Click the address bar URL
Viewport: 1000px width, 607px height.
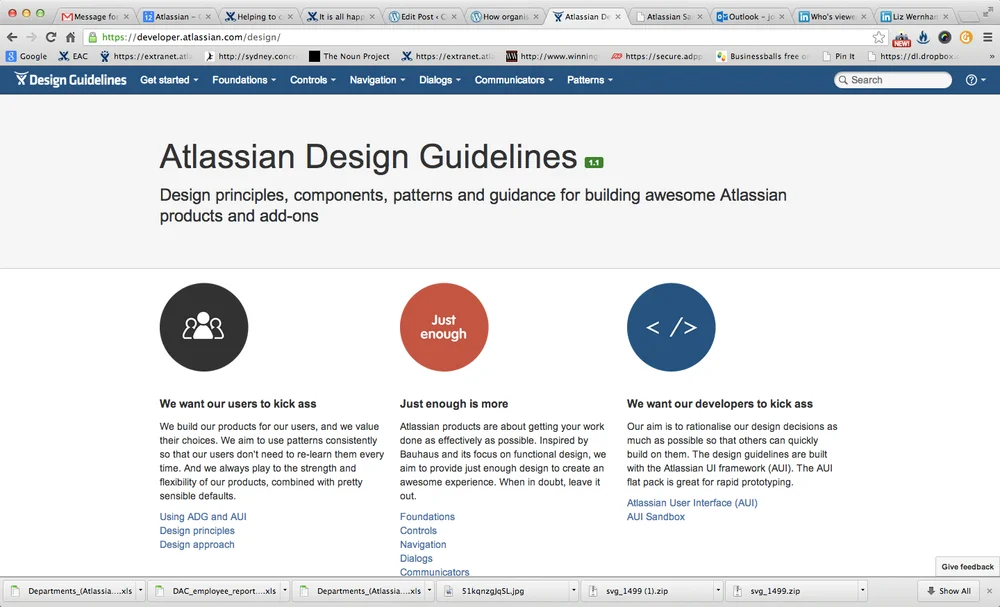click(x=191, y=38)
